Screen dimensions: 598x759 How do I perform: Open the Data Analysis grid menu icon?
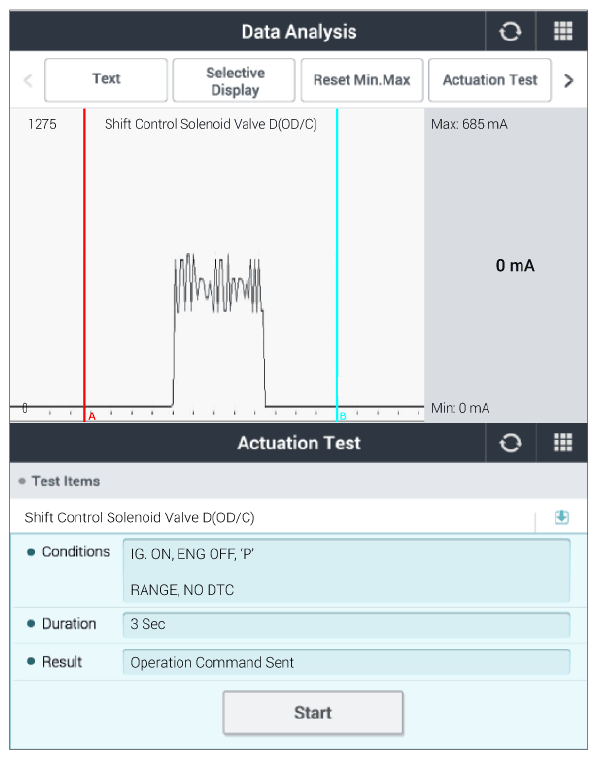click(563, 31)
